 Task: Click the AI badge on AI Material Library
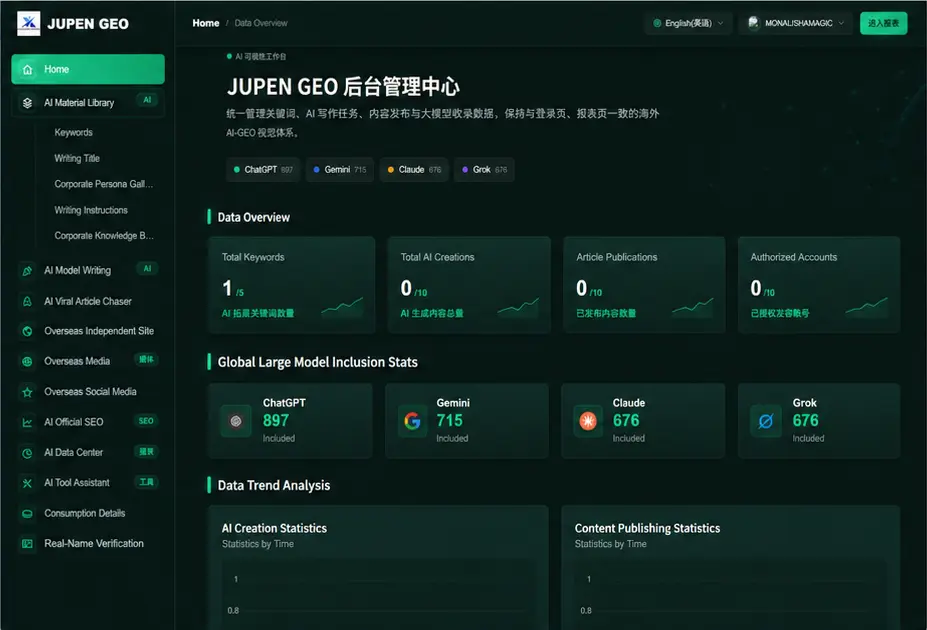click(147, 100)
